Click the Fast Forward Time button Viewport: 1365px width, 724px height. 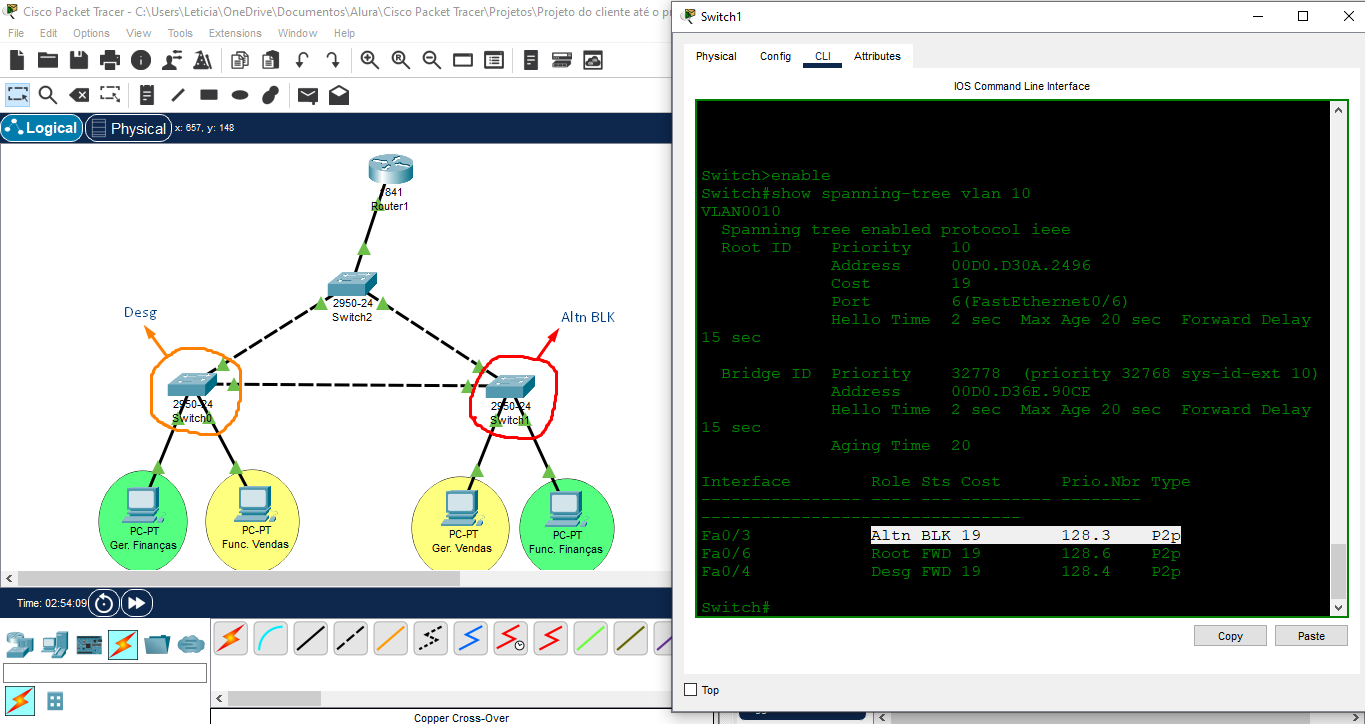tap(137, 603)
